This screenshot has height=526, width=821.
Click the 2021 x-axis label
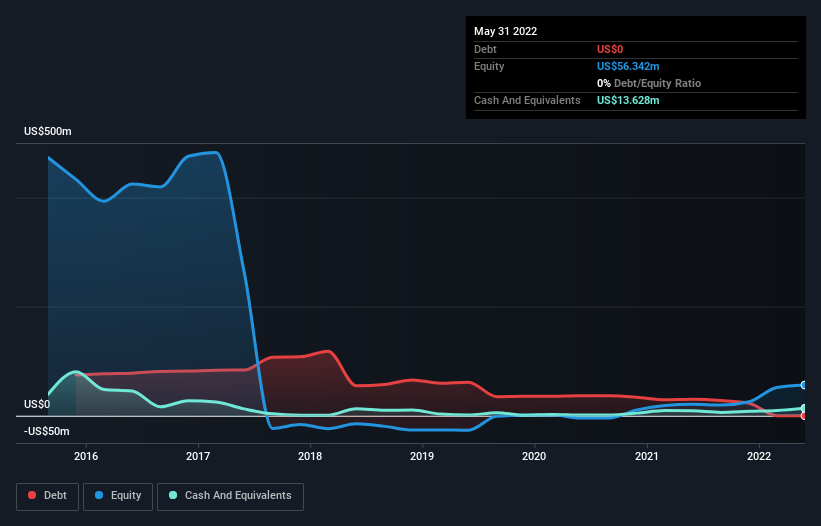tap(647, 456)
